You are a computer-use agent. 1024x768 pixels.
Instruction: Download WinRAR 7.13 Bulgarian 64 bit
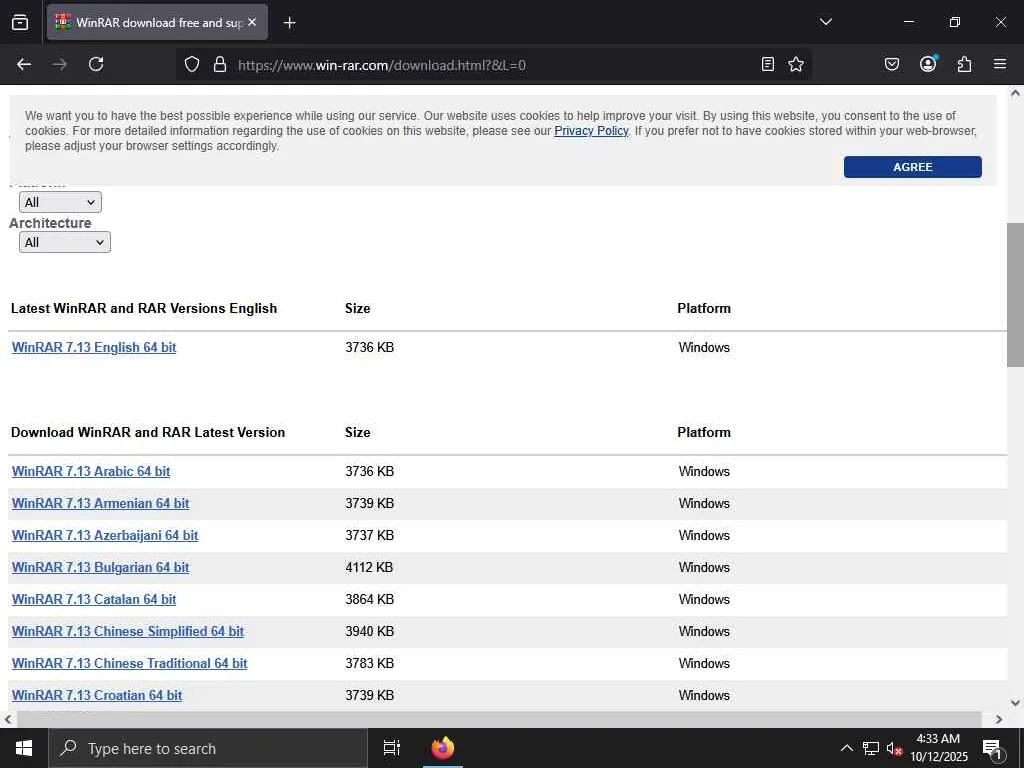click(x=101, y=568)
